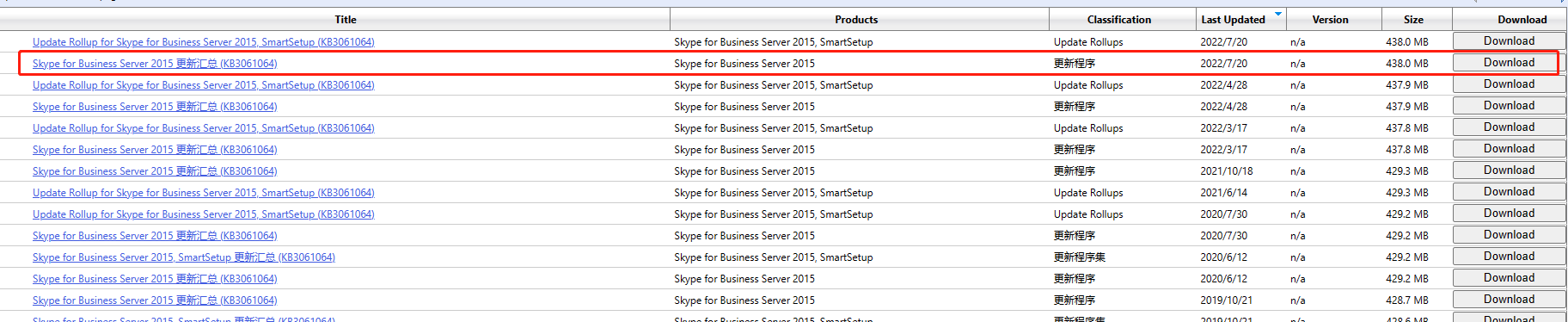Click 更新程序集 classification in the 2020/6/12 row

(x=1080, y=257)
